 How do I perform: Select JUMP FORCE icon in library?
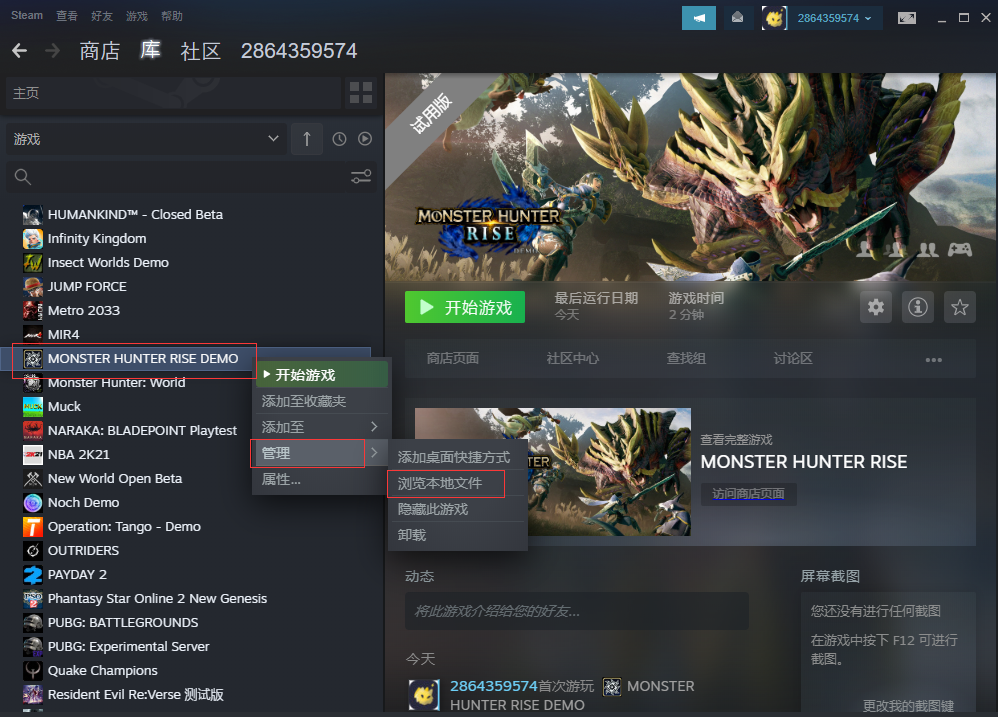[x=32, y=286]
